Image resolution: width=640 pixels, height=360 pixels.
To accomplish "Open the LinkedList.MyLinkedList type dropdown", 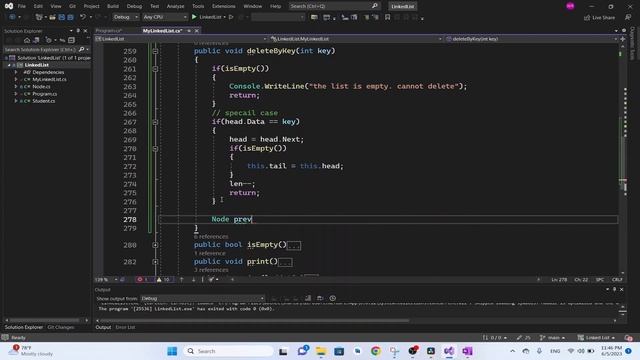I will click(356, 39).
